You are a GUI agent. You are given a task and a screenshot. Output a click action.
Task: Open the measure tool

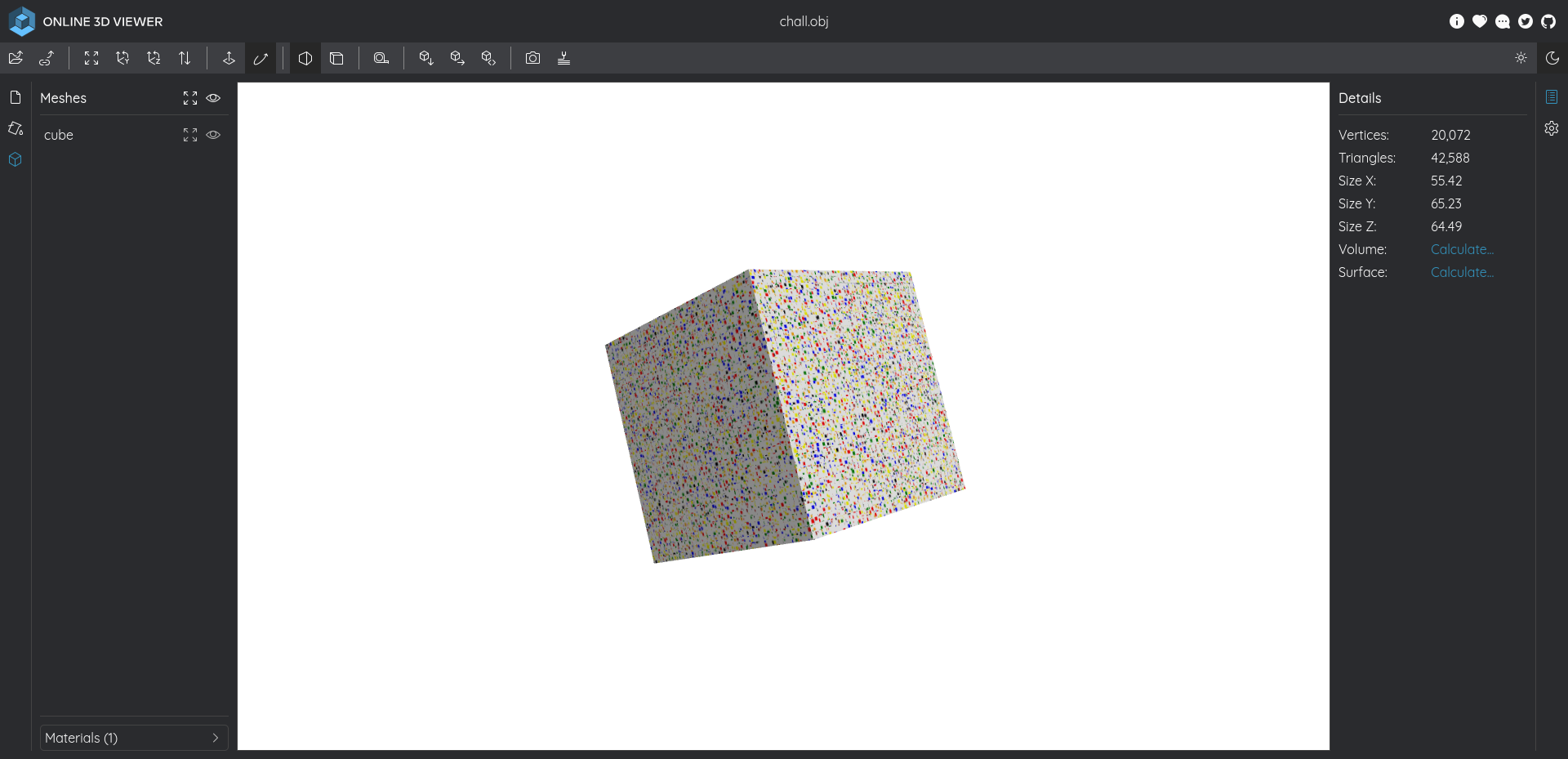click(x=381, y=58)
